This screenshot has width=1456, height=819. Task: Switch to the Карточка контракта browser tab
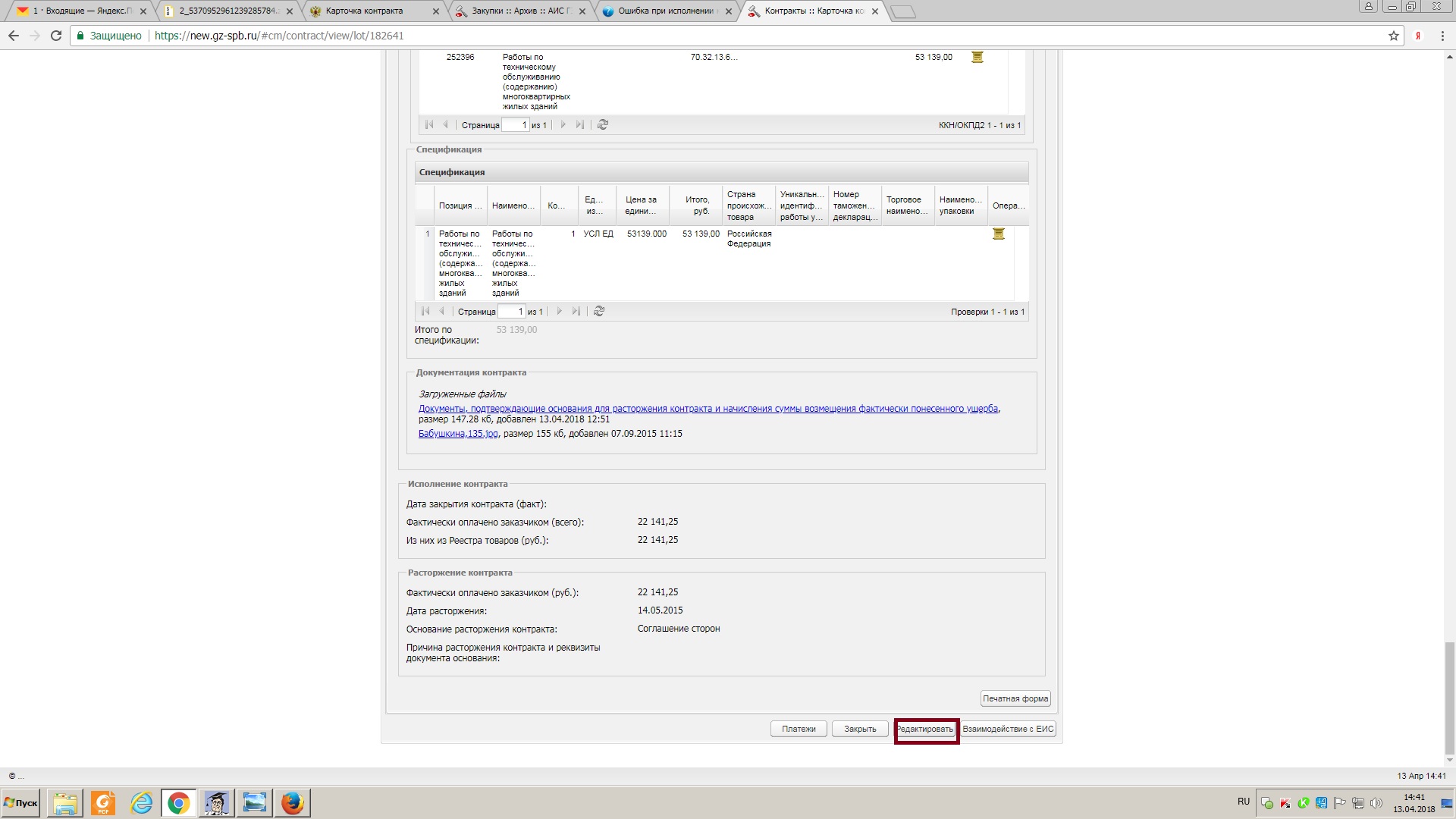(364, 11)
